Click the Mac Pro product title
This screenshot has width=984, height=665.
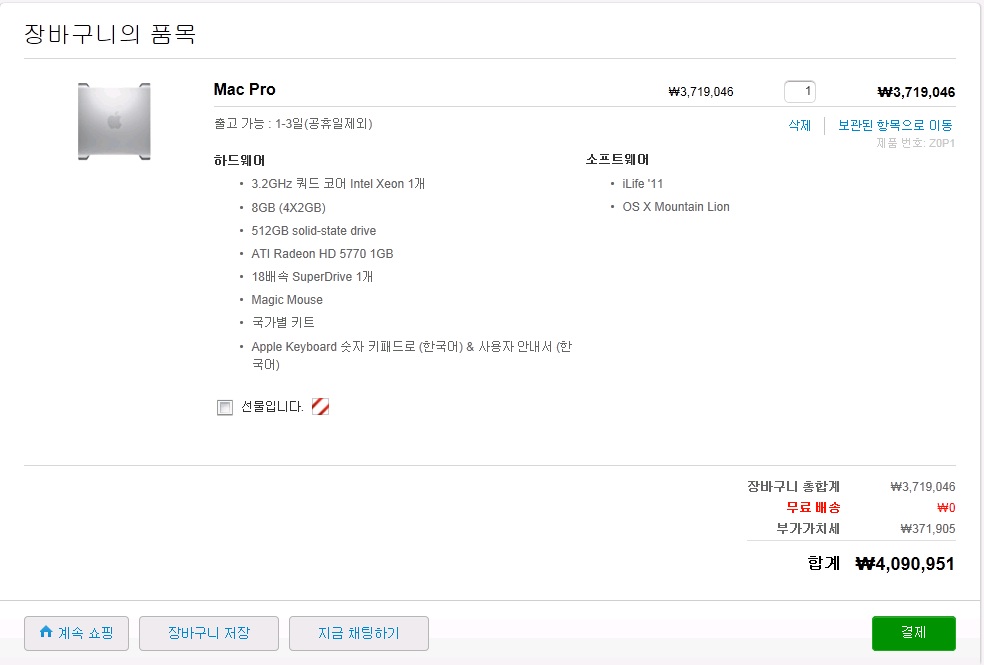pos(244,90)
